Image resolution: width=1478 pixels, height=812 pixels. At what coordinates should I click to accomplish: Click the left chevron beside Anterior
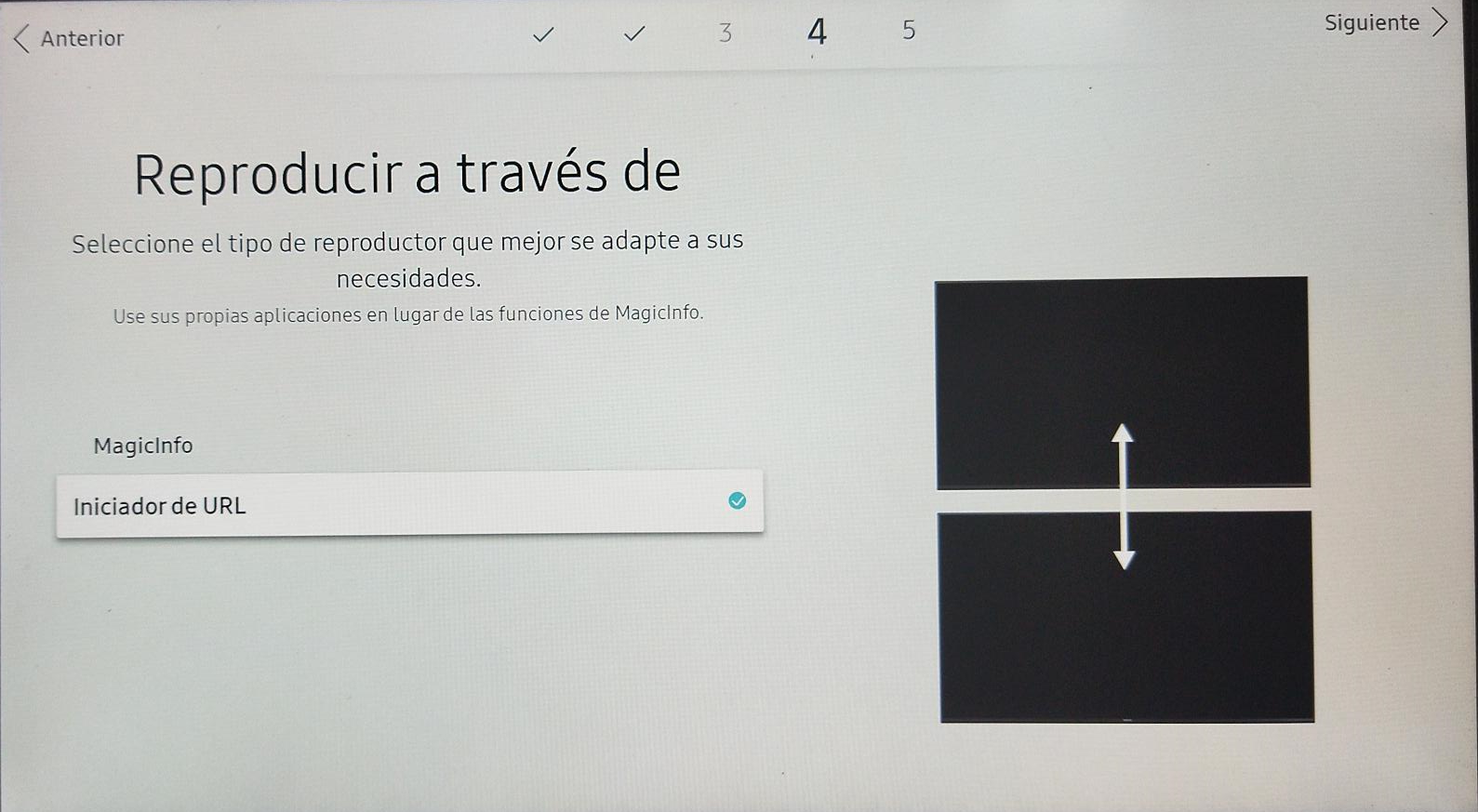tap(21, 39)
